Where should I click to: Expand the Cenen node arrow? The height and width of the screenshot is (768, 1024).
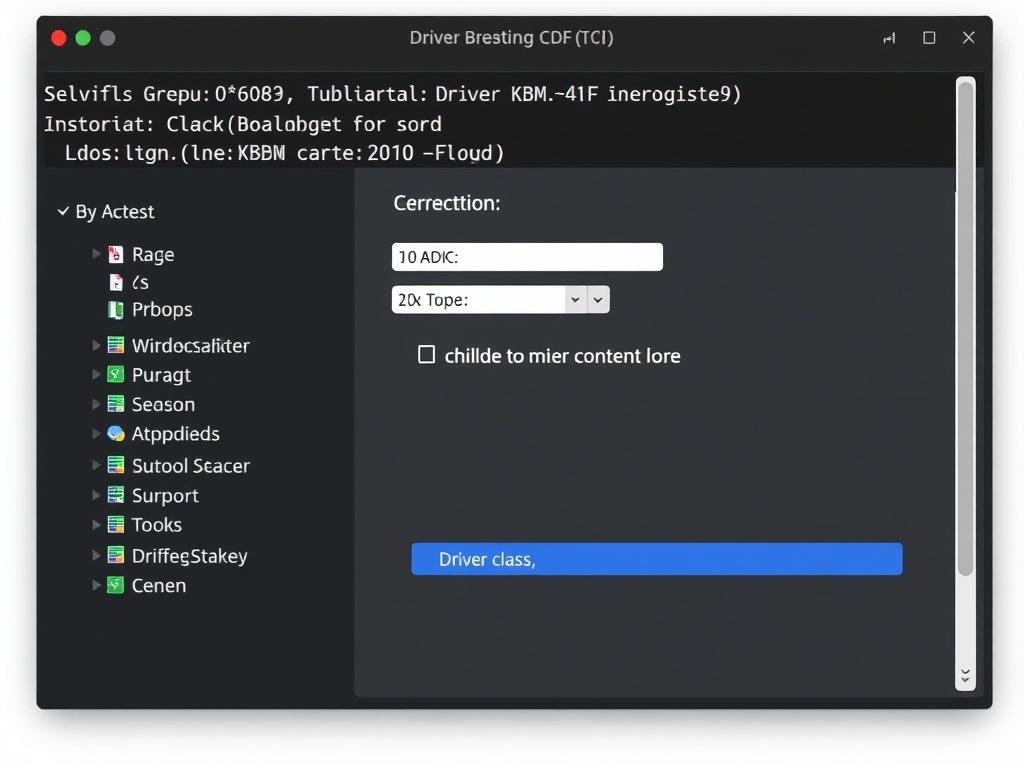(x=96, y=585)
